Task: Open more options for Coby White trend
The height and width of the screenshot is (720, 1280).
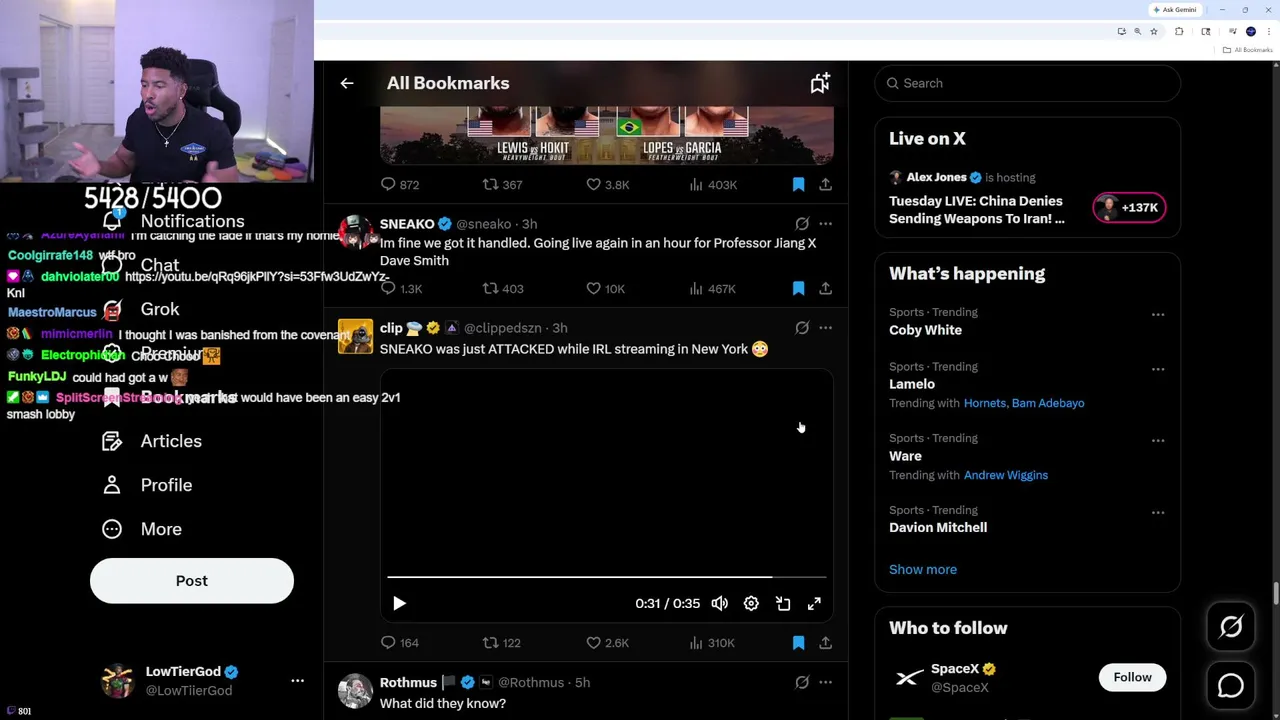Action: [1158, 314]
